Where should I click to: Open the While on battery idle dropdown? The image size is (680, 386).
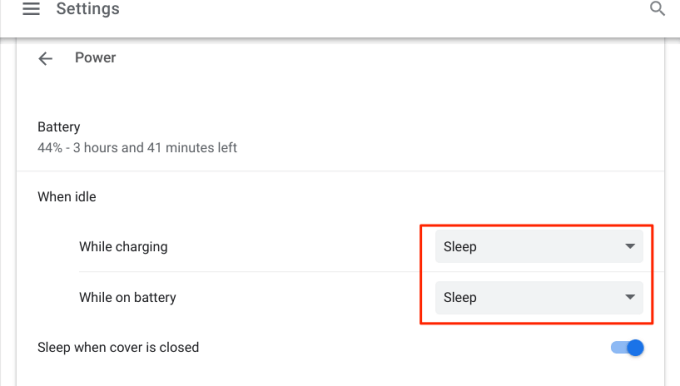[539, 297]
